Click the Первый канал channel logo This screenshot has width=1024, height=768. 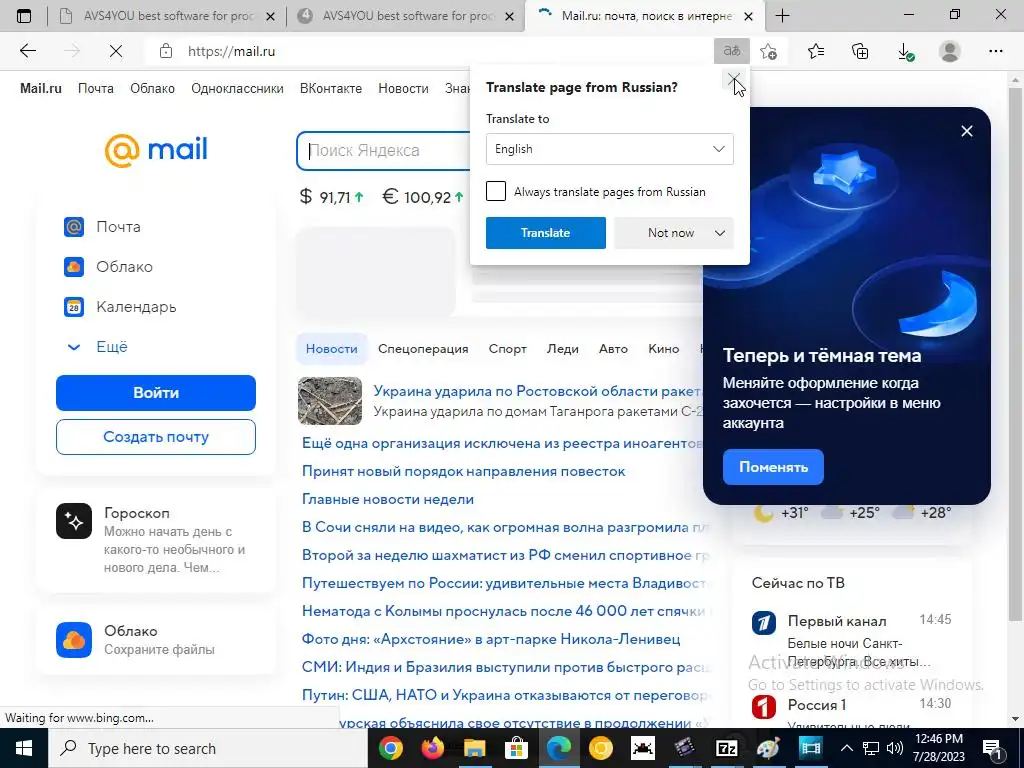click(x=763, y=622)
